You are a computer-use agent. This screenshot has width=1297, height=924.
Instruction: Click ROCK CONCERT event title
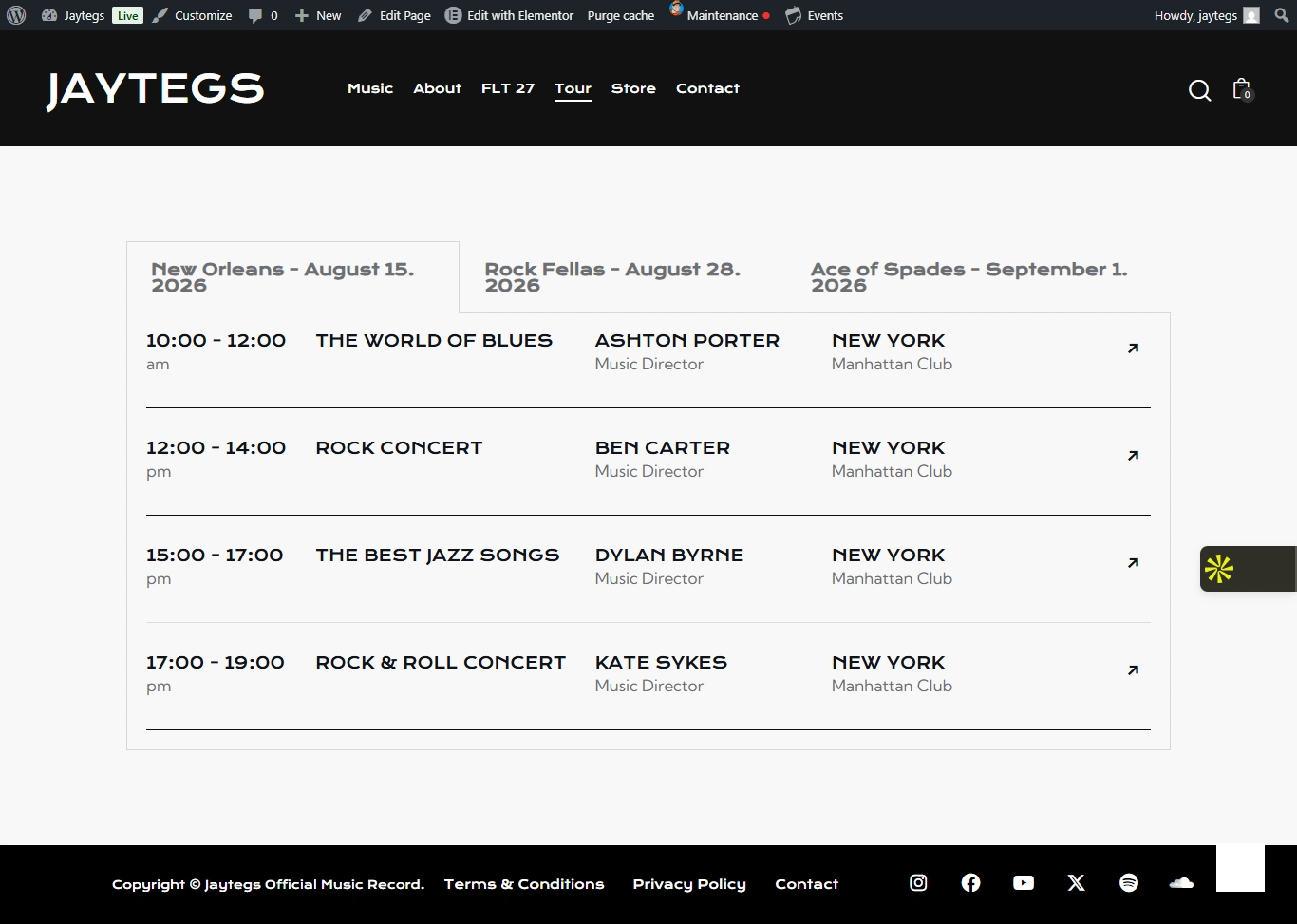click(399, 447)
